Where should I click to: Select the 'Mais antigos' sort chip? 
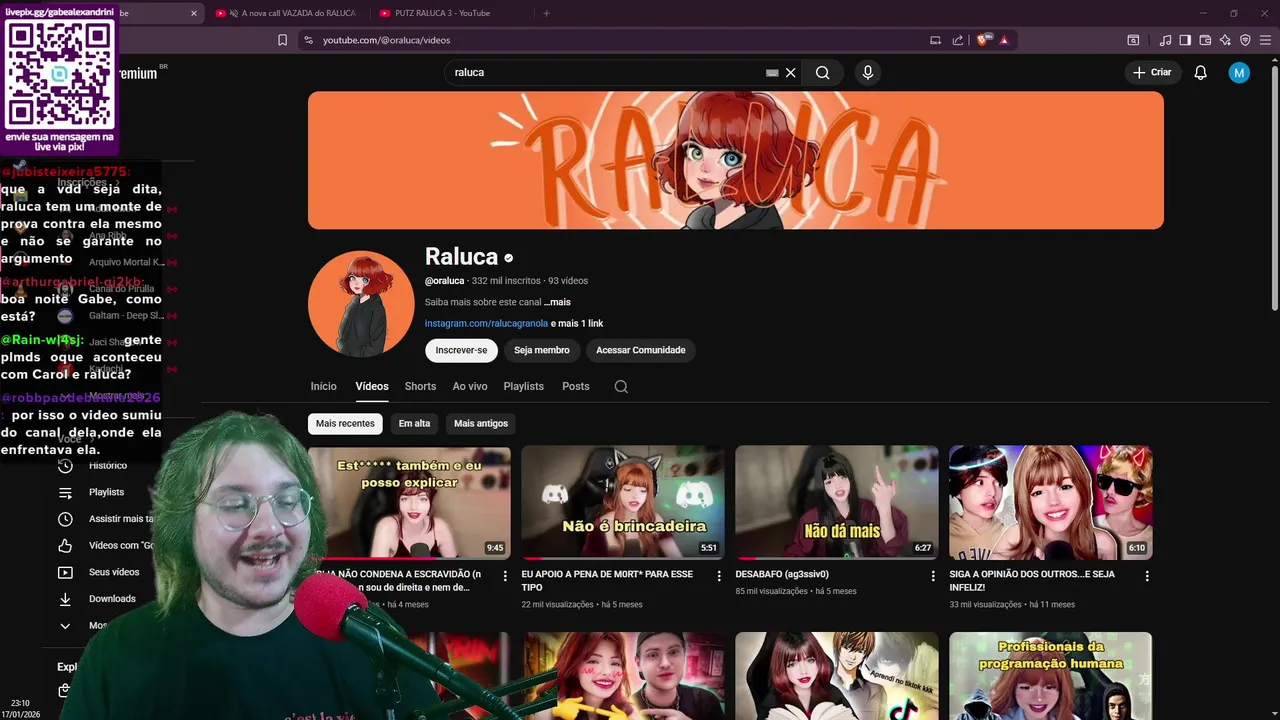(481, 423)
